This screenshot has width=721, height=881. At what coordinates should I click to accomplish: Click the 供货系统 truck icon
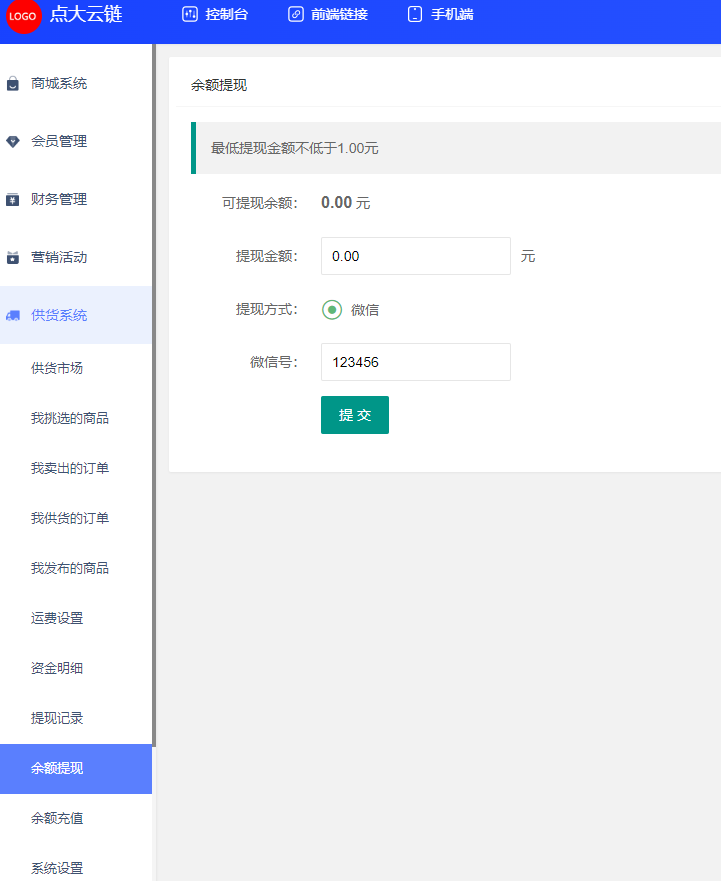pos(12,315)
